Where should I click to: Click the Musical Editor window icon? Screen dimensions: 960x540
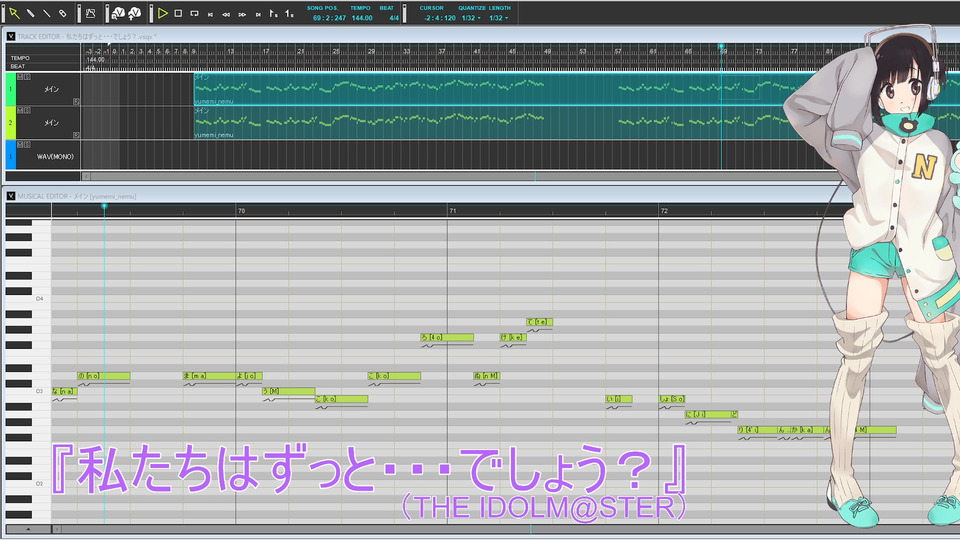tap(11, 196)
